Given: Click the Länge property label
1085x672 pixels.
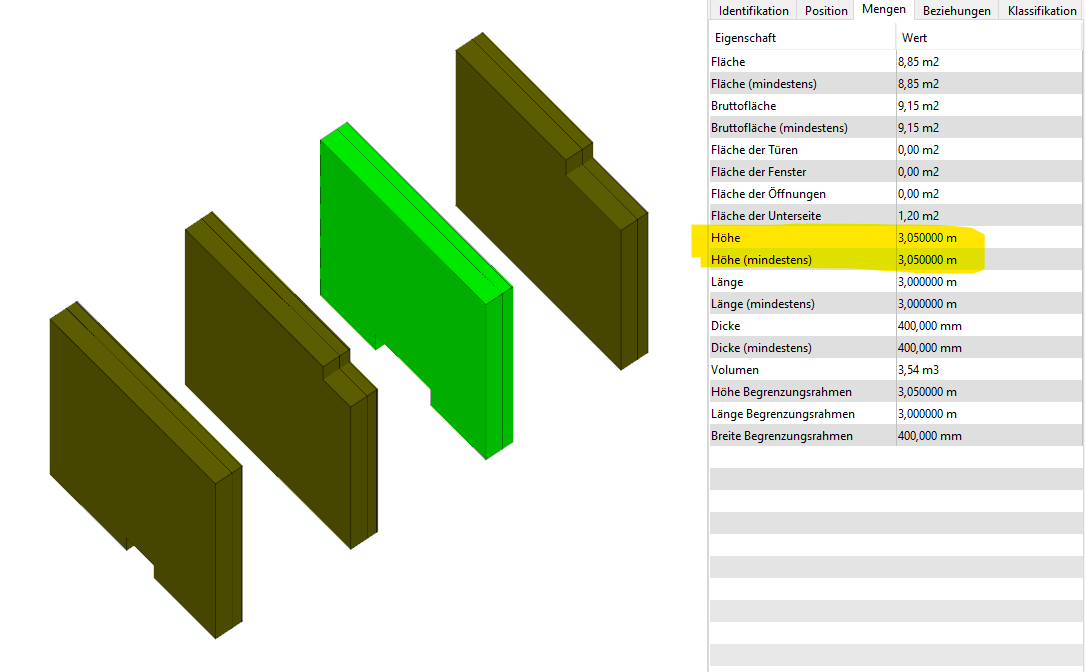Looking at the screenshot, I should (x=727, y=282).
